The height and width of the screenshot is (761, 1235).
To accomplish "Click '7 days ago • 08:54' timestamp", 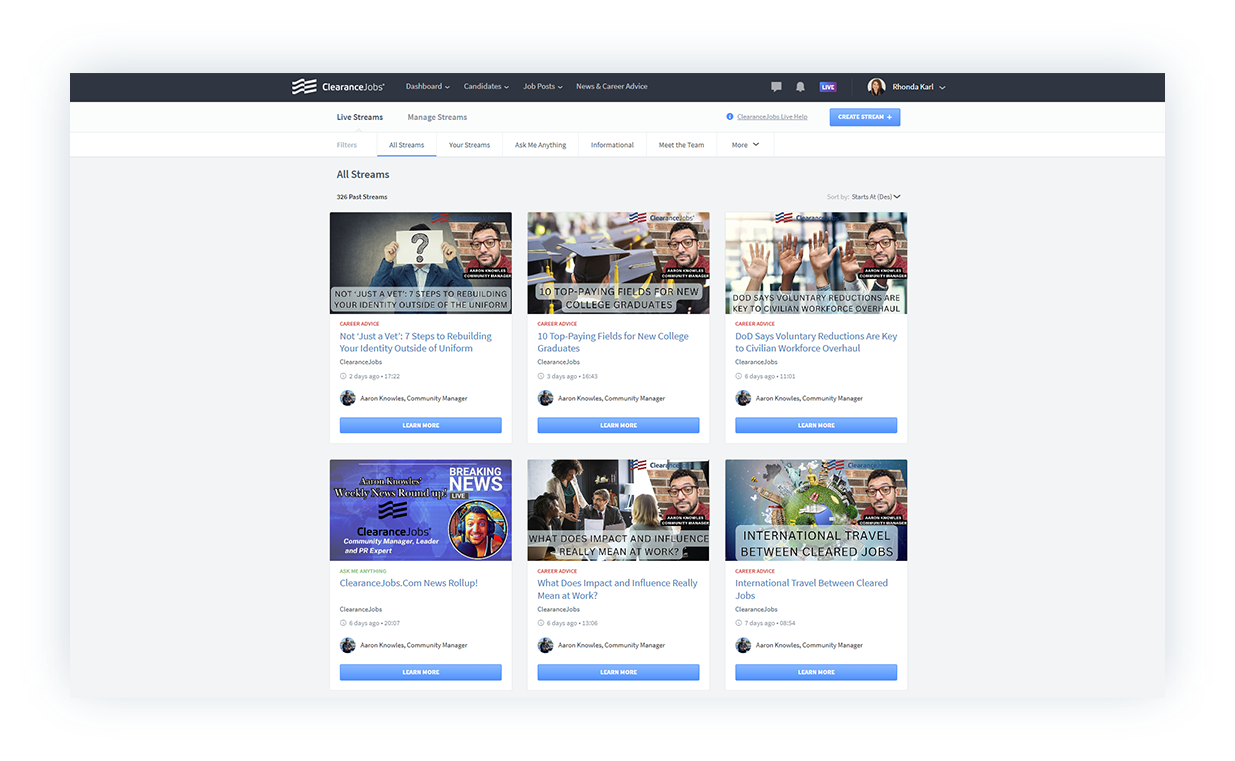I will (770, 623).
